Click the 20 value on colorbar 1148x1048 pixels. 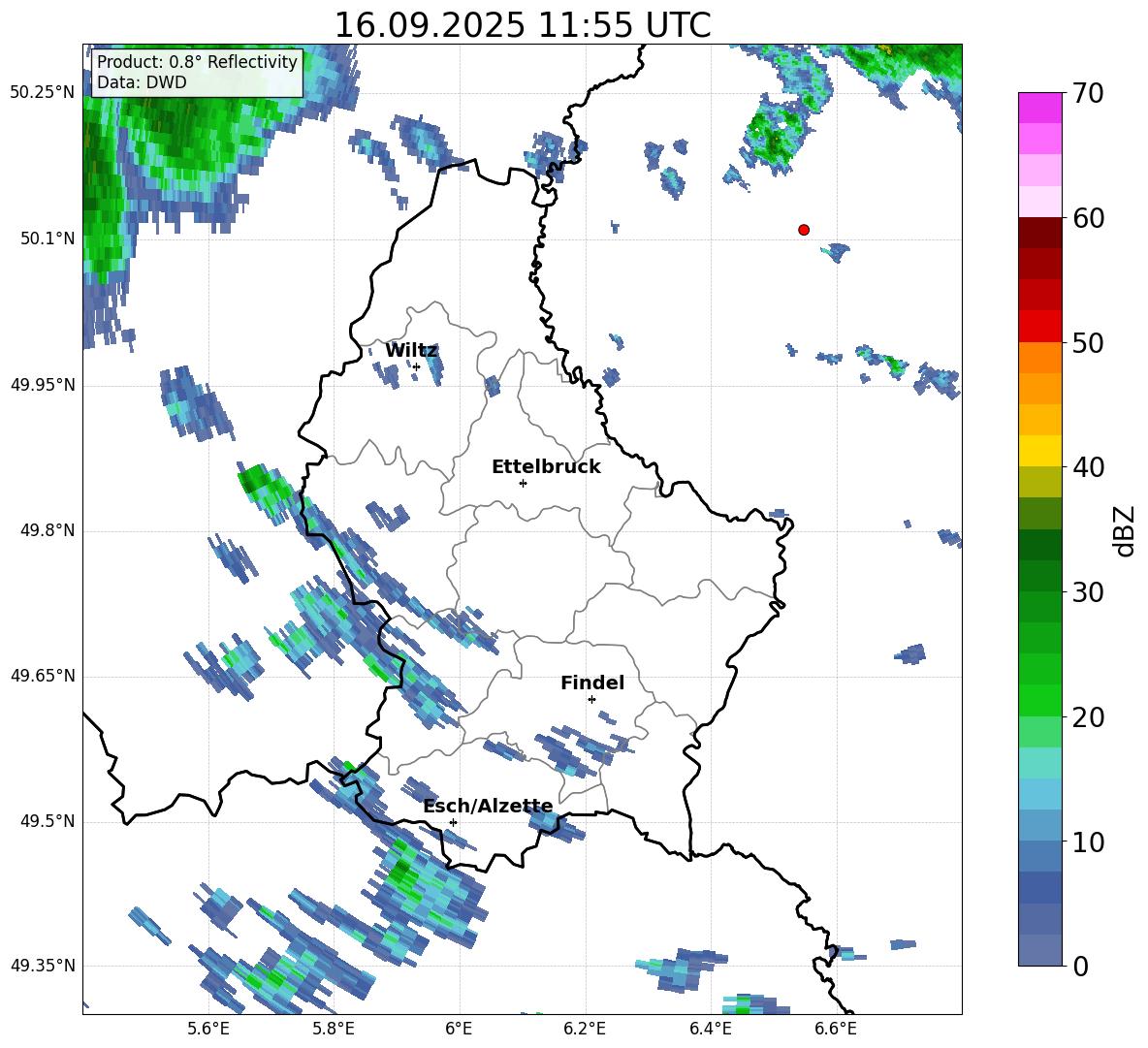coord(1089,717)
